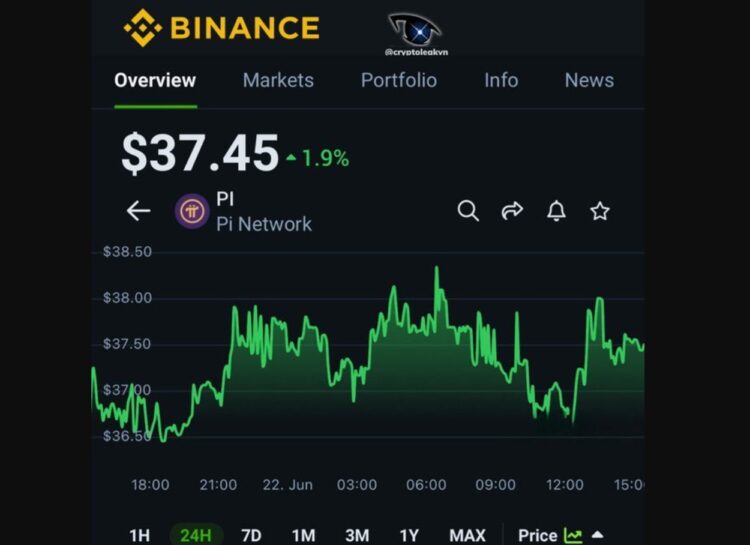This screenshot has height=545, width=750.
Task: Click the Pi Network coin logo
Action: [x=192, y=211]
